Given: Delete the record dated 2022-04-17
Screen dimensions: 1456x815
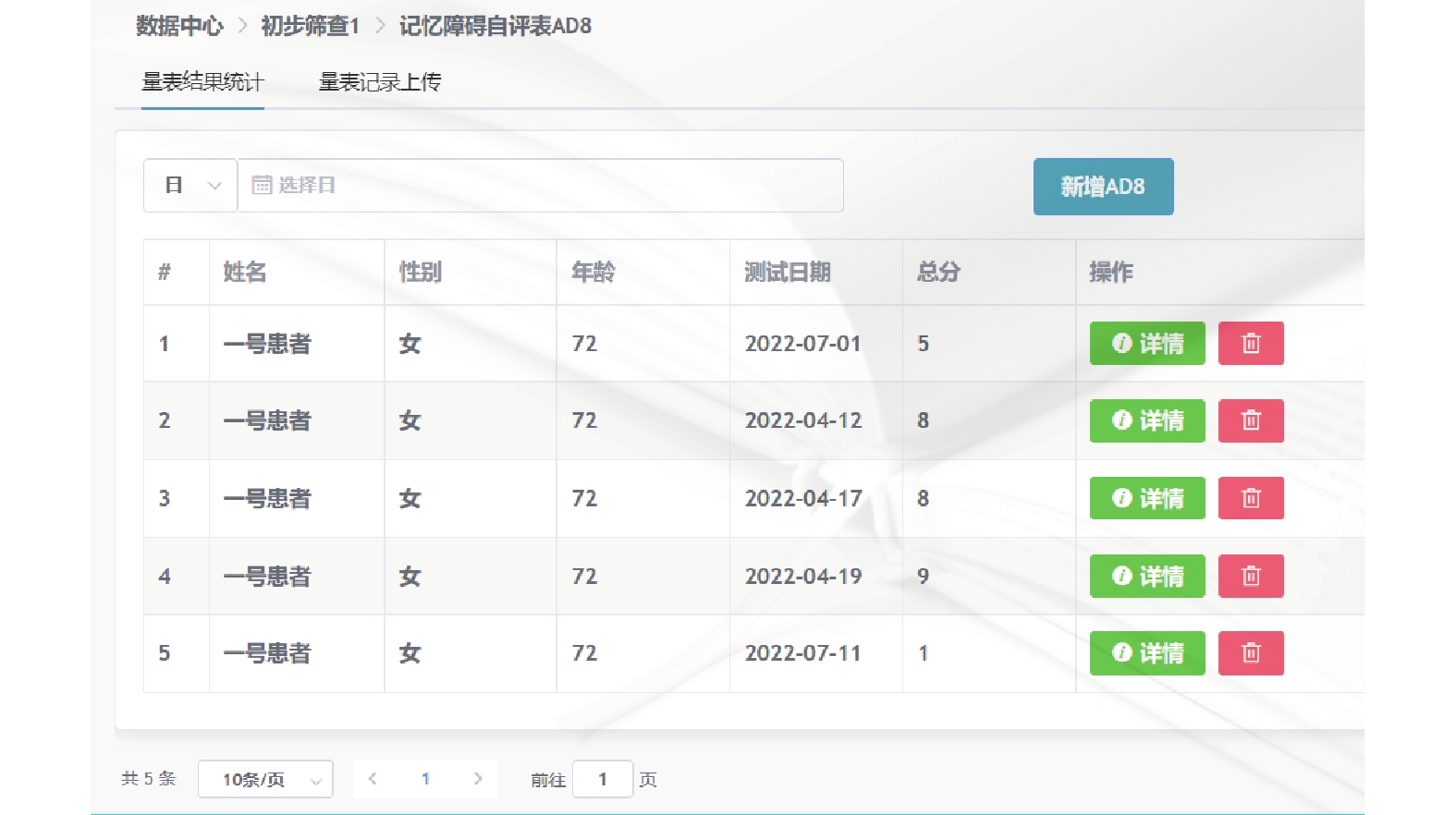Looking at the screenshot, I should pos(1251,498).
